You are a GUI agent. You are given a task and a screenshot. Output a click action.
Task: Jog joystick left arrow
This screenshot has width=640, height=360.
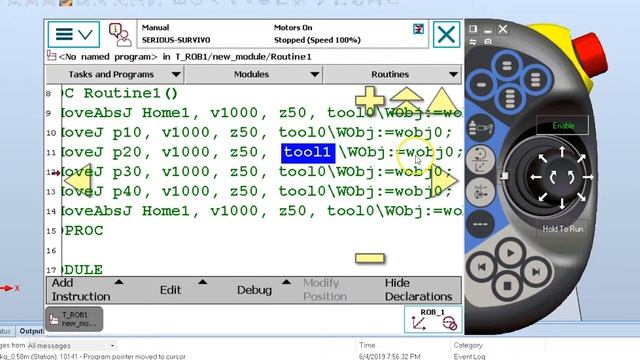point(536,177)
